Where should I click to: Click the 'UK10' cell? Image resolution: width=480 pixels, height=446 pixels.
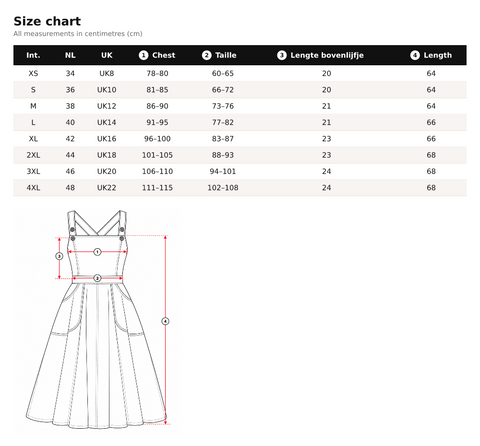point(107,90)
